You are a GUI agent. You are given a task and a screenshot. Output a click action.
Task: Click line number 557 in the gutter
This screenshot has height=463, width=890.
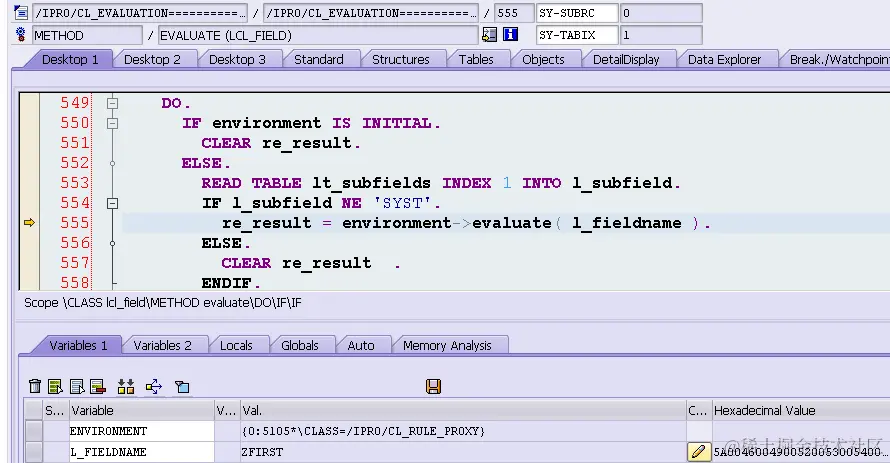click(75, 263)
